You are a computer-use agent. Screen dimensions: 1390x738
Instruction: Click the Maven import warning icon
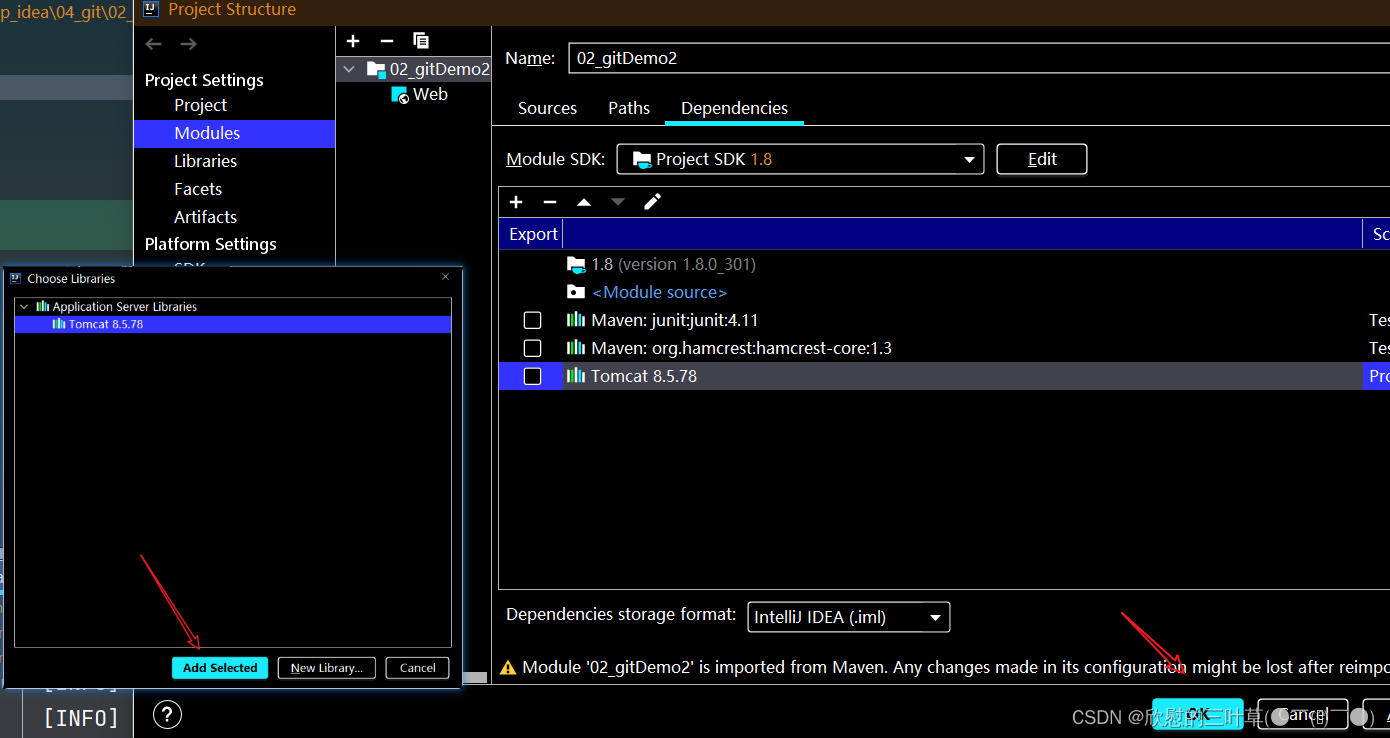(x=508, y=667)
